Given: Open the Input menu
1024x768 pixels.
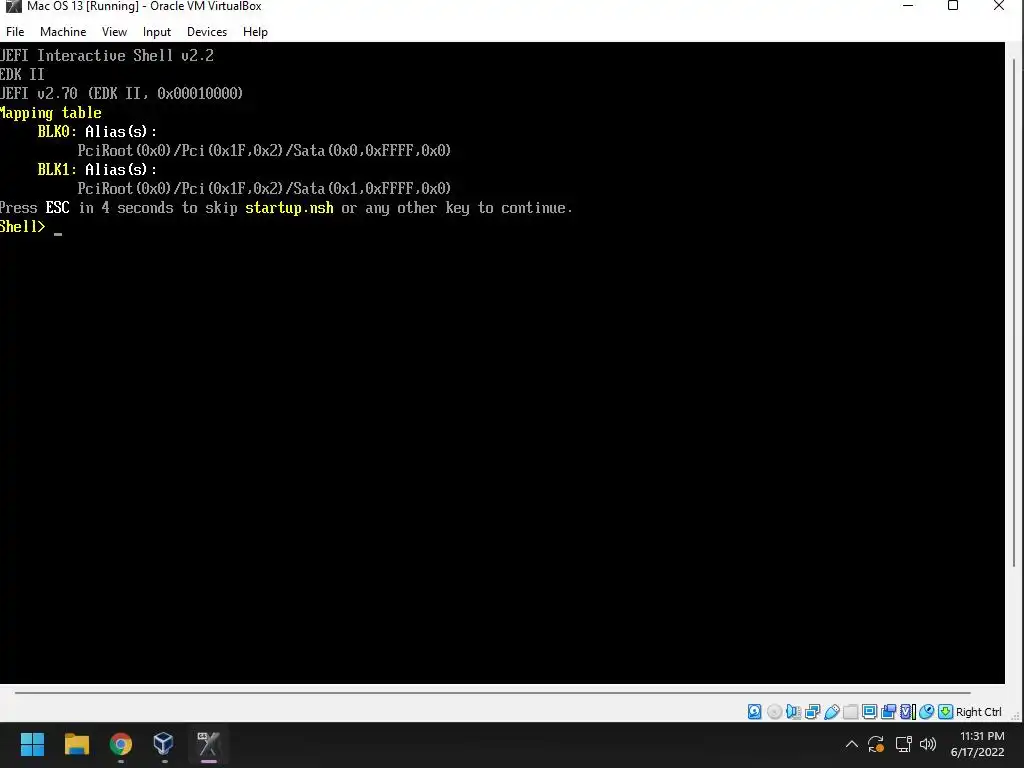Looking at the screenshot, I should [157, 31].
